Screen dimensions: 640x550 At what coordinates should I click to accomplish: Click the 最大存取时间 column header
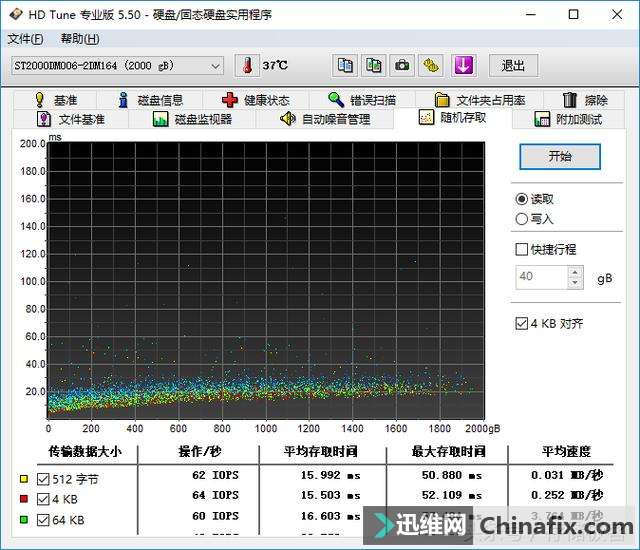pos(449,451)
